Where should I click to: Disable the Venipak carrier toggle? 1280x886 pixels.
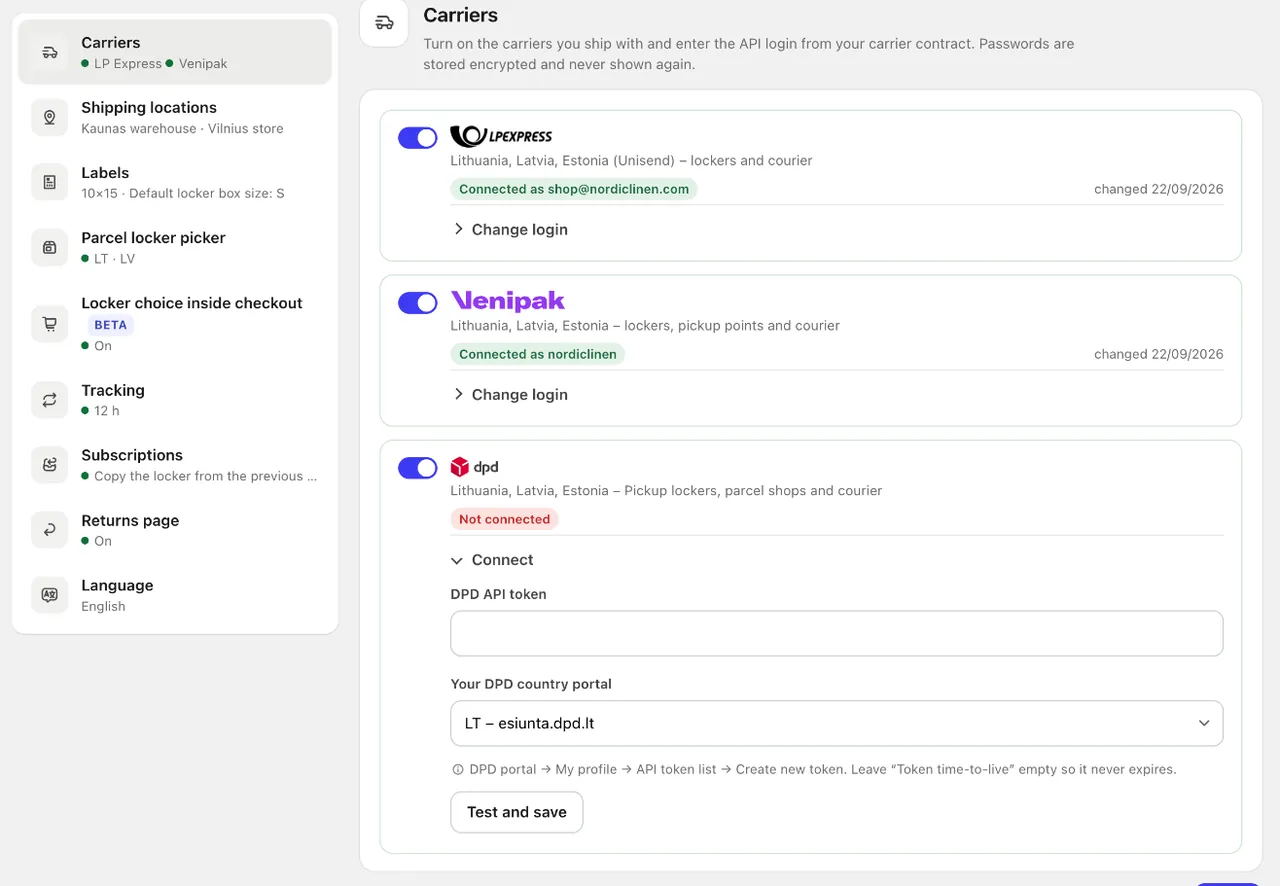coord(418,303)
